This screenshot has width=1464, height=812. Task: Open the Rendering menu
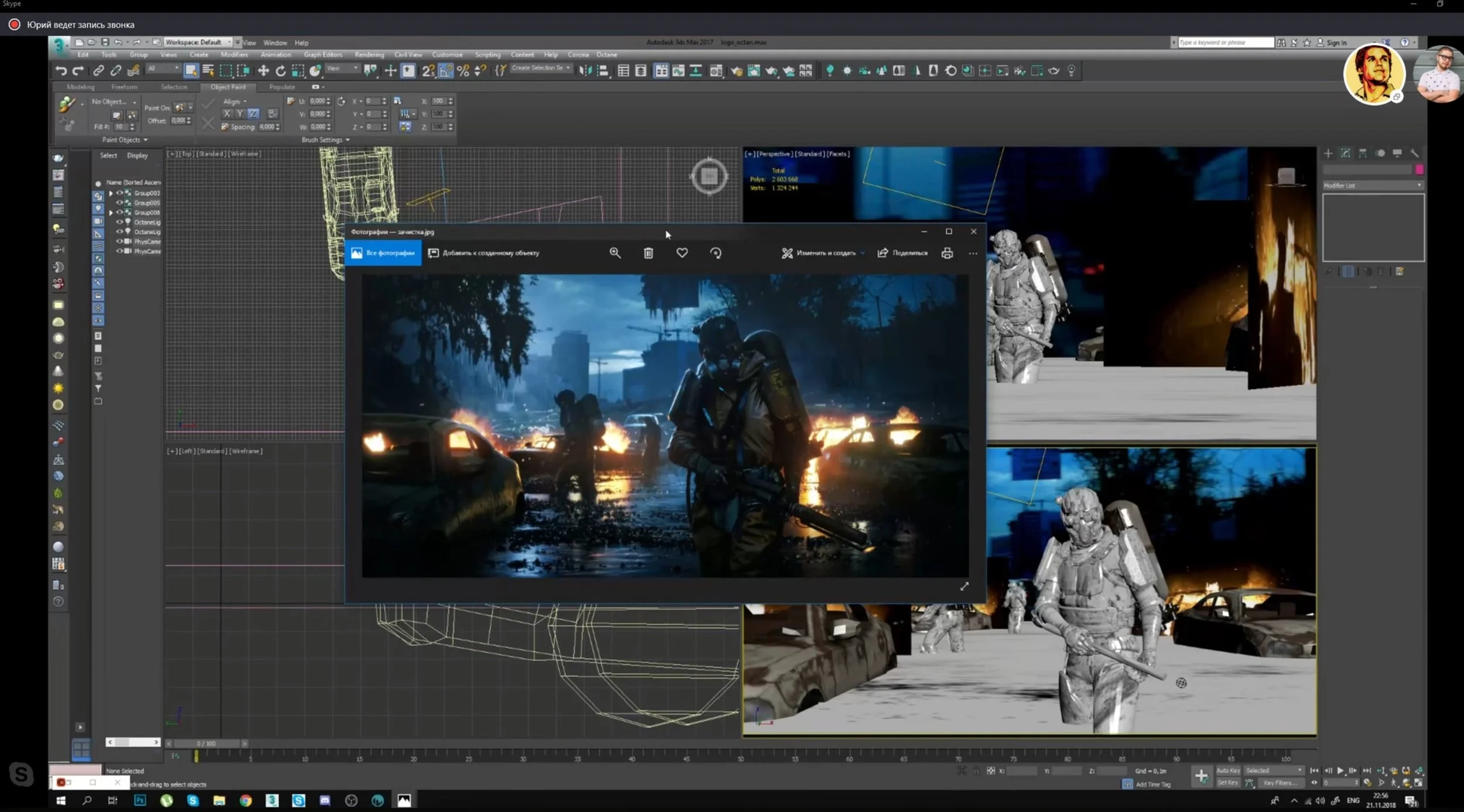point(370,54)
